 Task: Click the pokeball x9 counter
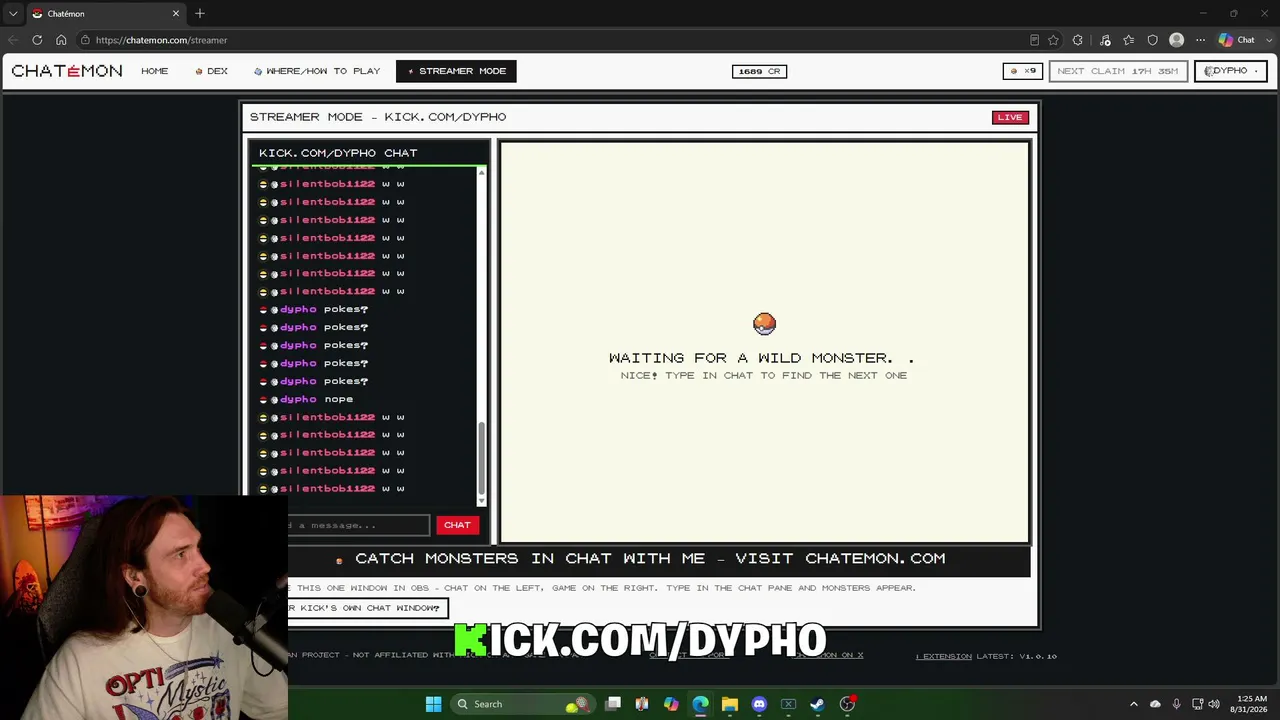[1023, 71]
